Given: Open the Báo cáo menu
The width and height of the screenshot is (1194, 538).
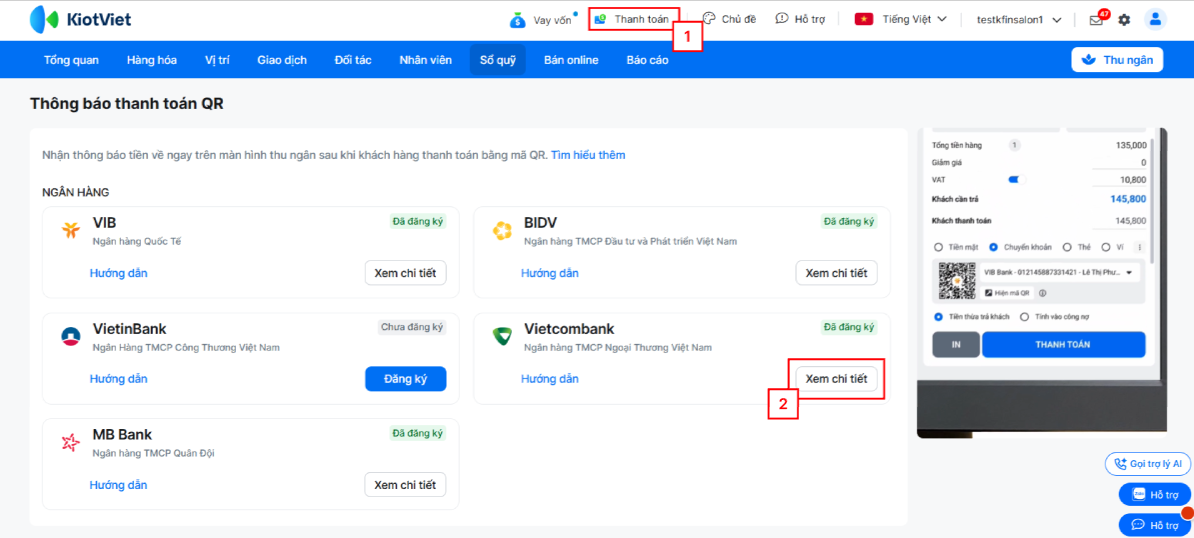Looking at the screenshot, I should (647, 60).
